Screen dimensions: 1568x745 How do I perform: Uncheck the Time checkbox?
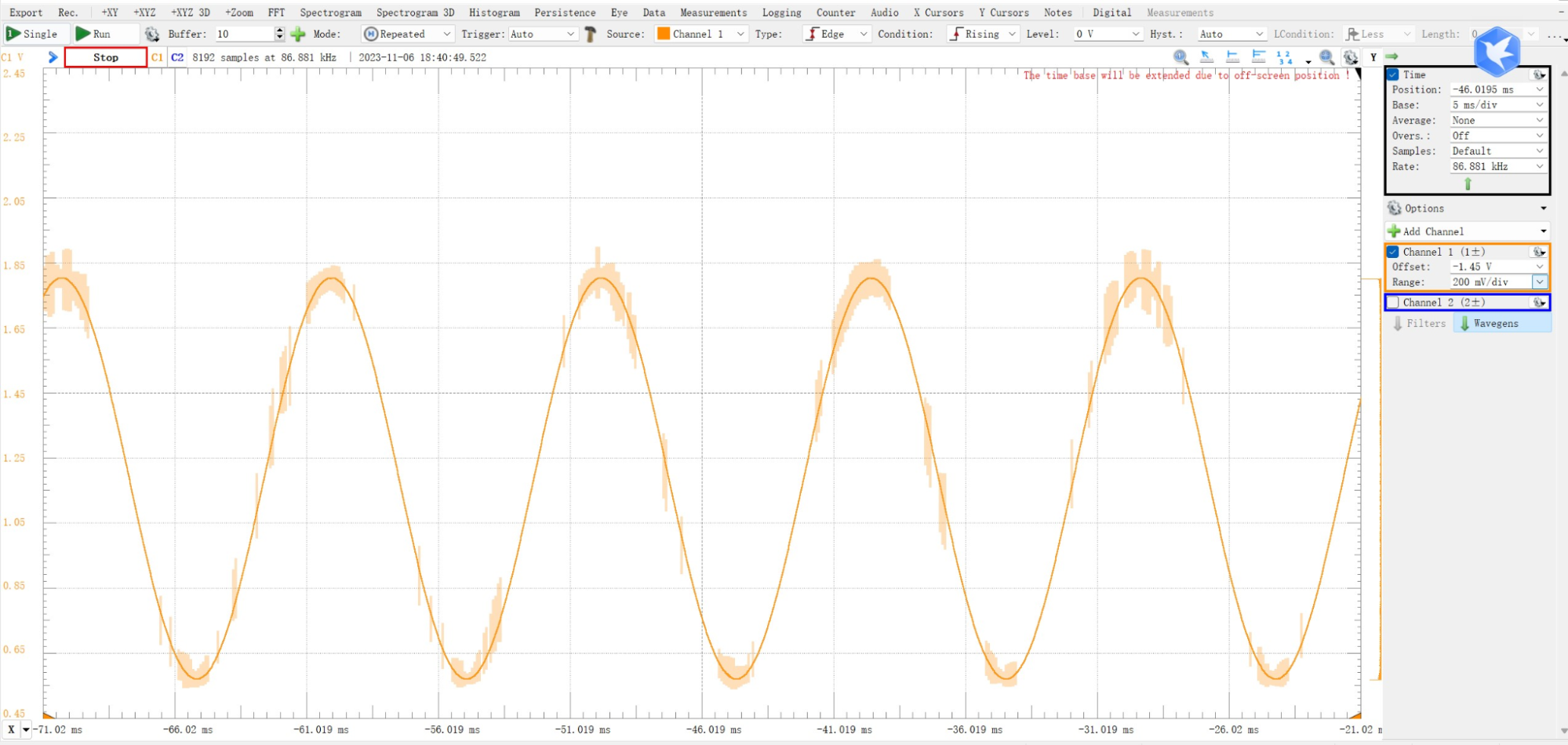pyautogui.click(x=1393, y=74)
